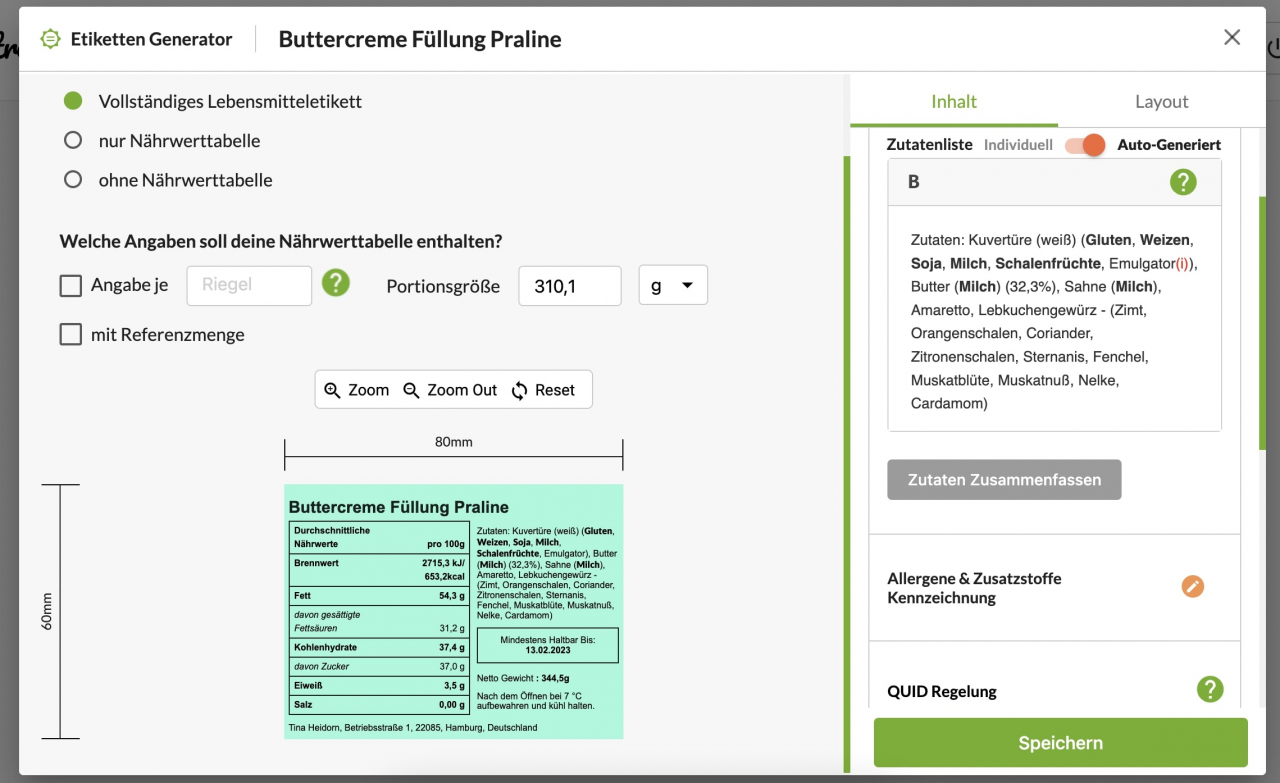Screen dimensions: 1280x783
Task: Open the QUID Regelung help icon
Action: point(1210,690)
